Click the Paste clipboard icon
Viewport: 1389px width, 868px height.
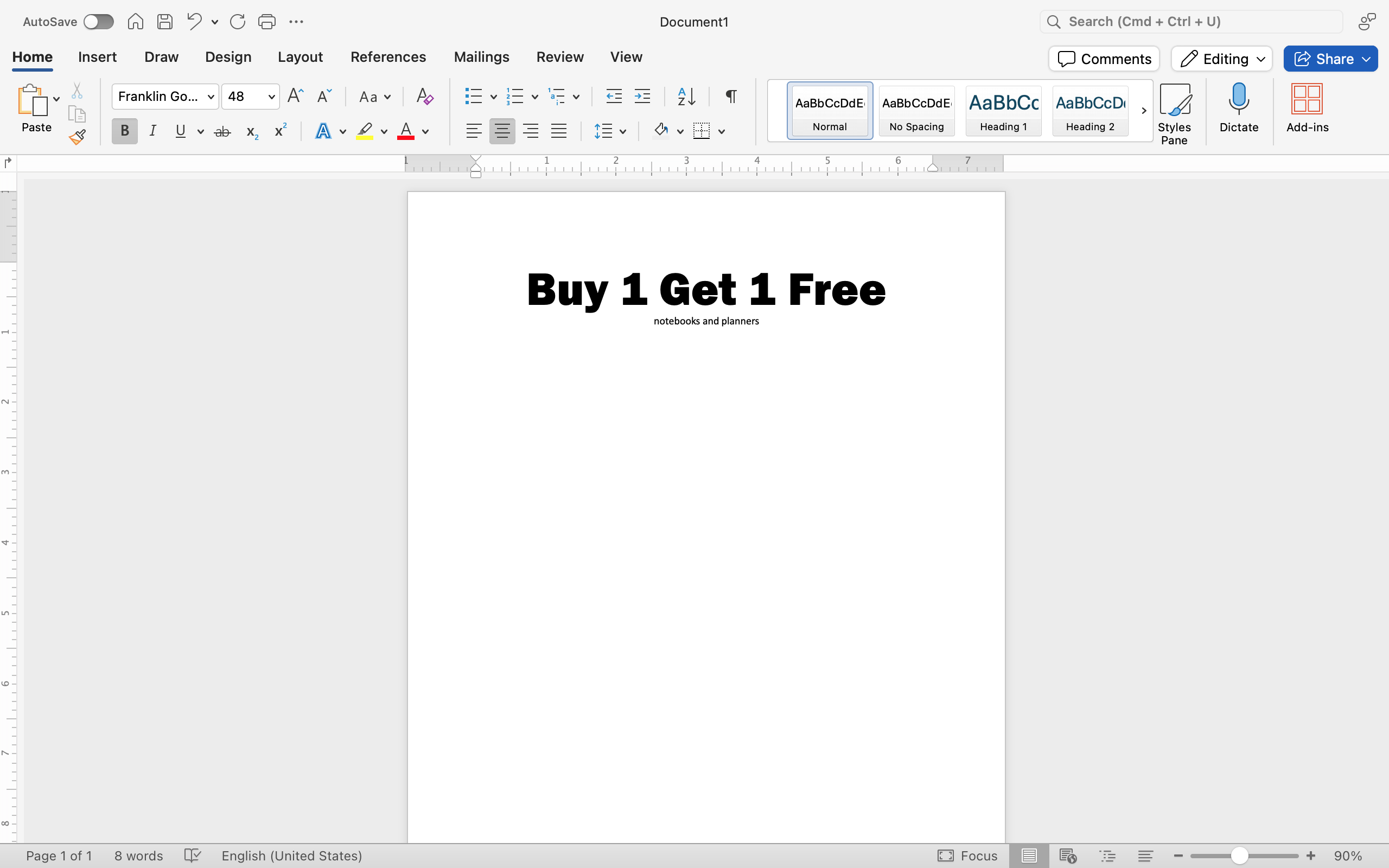pos(33,100)
